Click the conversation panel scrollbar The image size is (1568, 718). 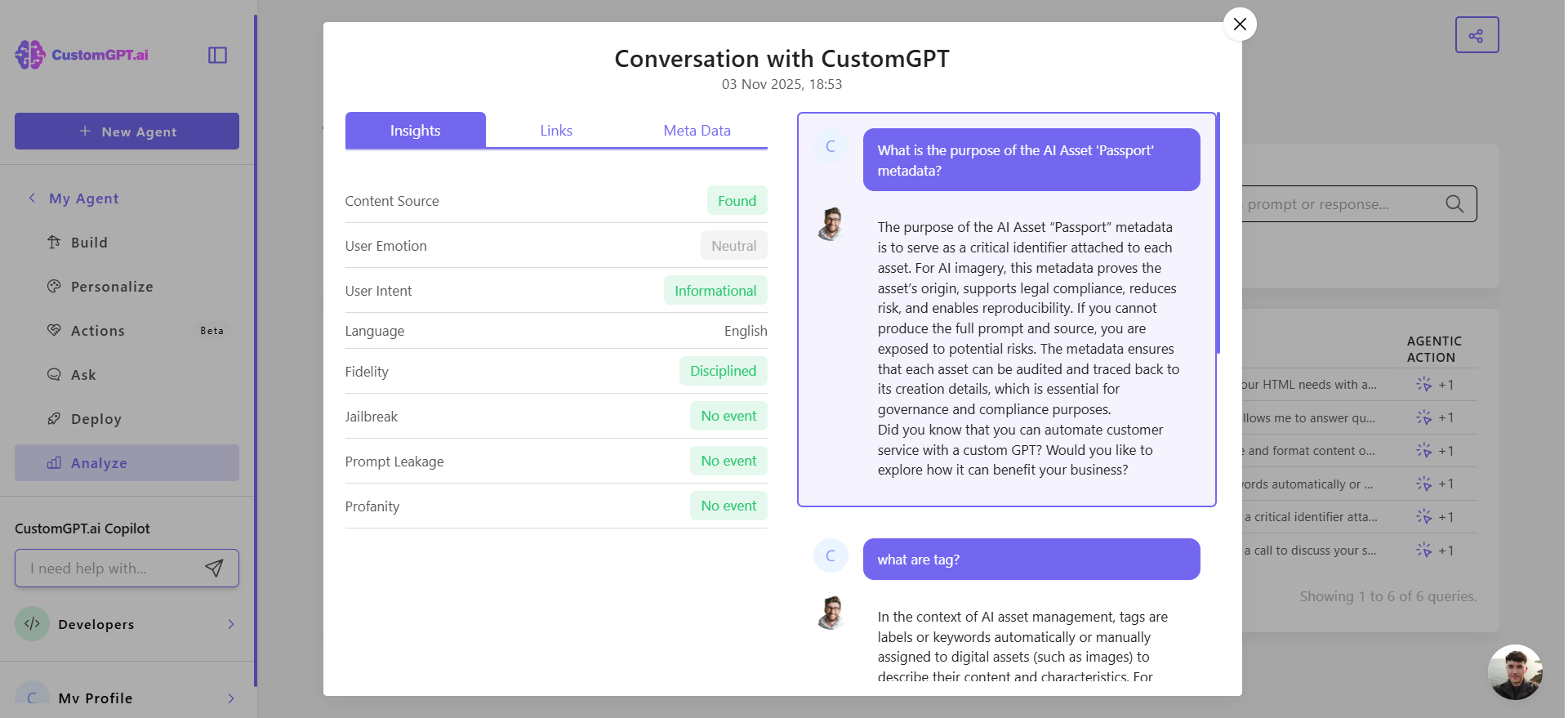pos(1218,233)
